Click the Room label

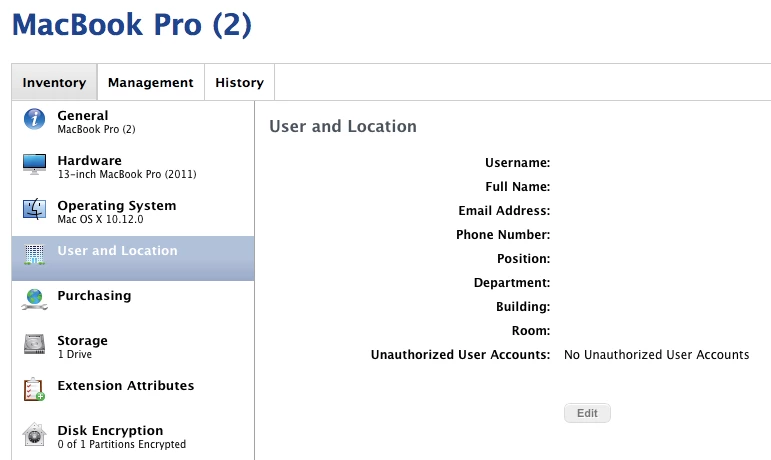coord(531,331)
